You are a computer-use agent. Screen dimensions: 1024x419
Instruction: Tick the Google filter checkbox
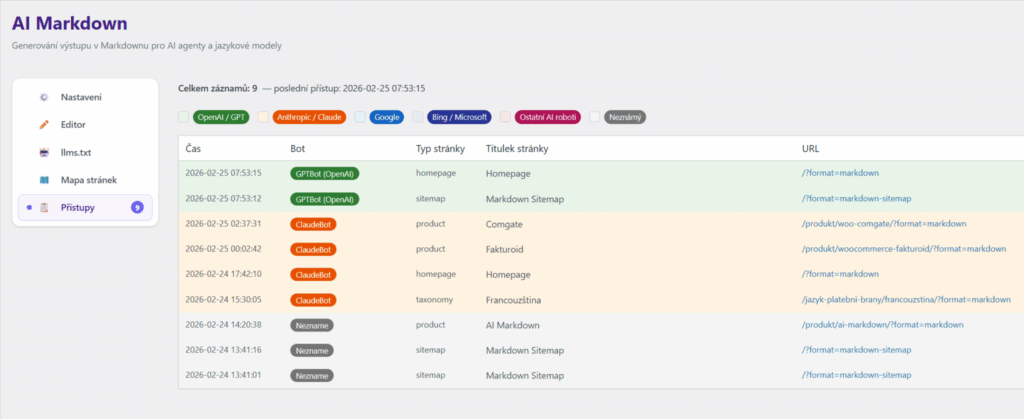click(360, 117)
